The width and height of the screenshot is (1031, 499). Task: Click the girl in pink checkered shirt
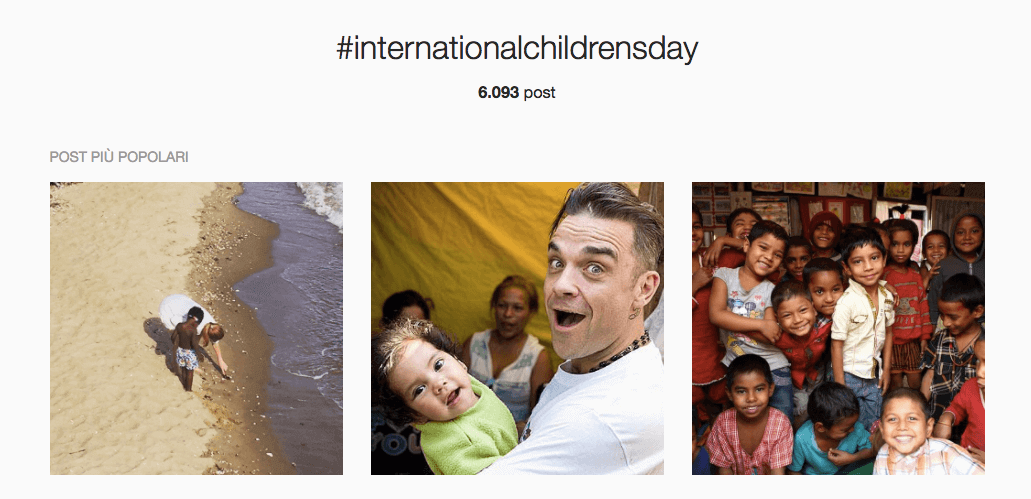click(750, 416)
